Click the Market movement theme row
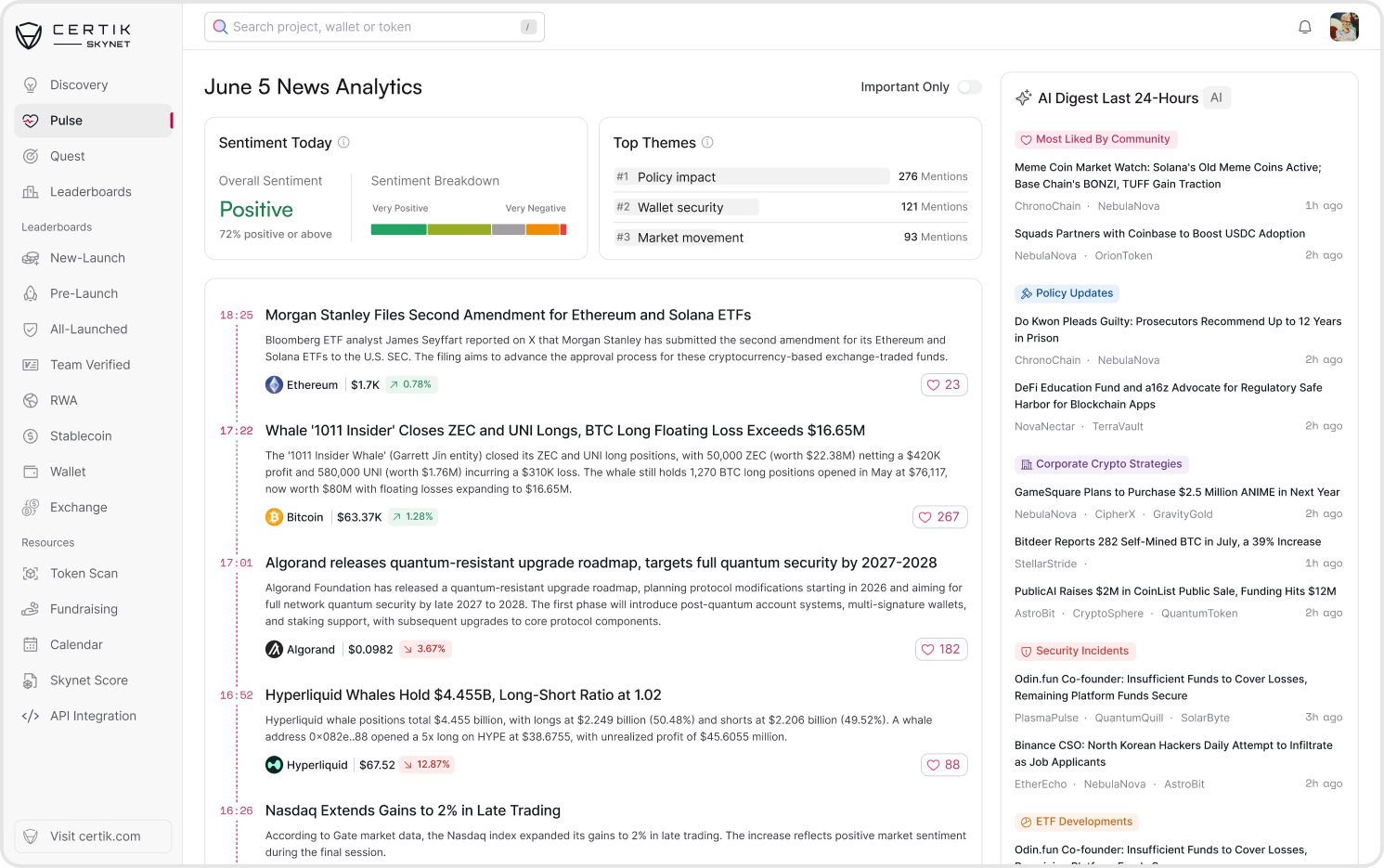This screenshot has height=868, width=1384. click(791, 237)
